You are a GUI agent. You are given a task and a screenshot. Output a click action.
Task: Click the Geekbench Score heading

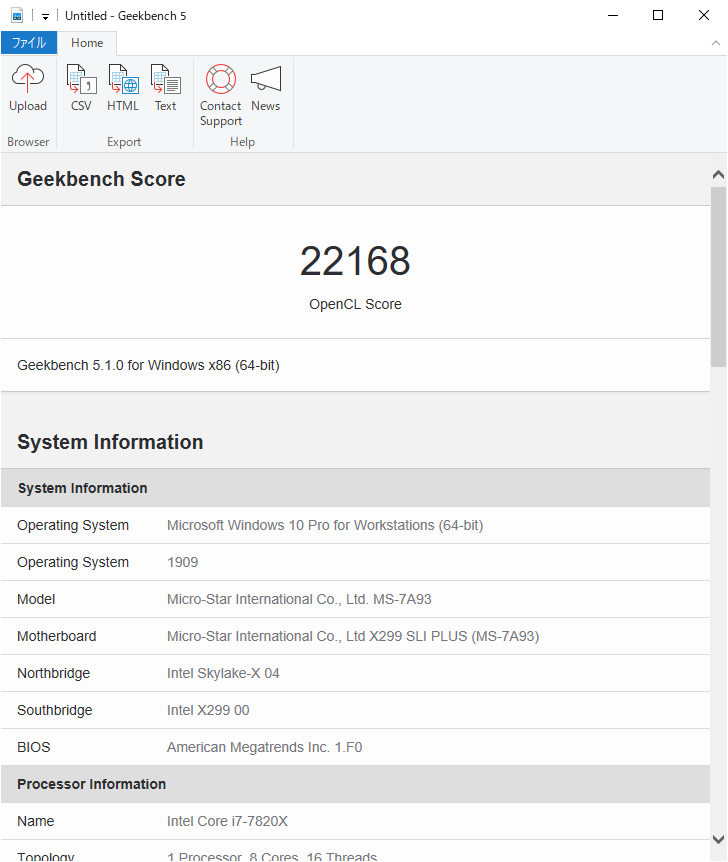(101, 179)
